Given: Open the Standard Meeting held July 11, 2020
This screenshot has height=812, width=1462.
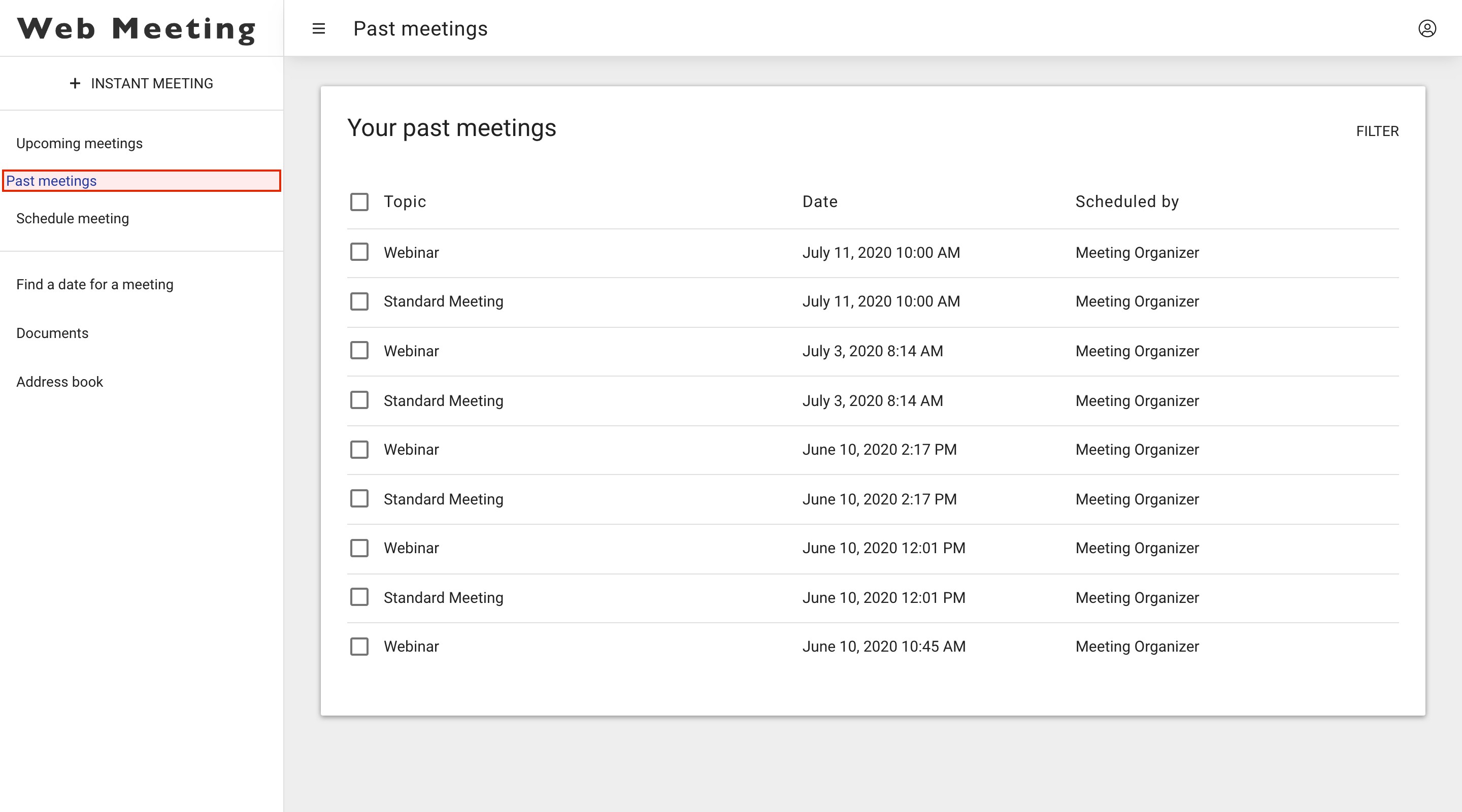Looking at the screenshot, I should [x=443, y=301].
